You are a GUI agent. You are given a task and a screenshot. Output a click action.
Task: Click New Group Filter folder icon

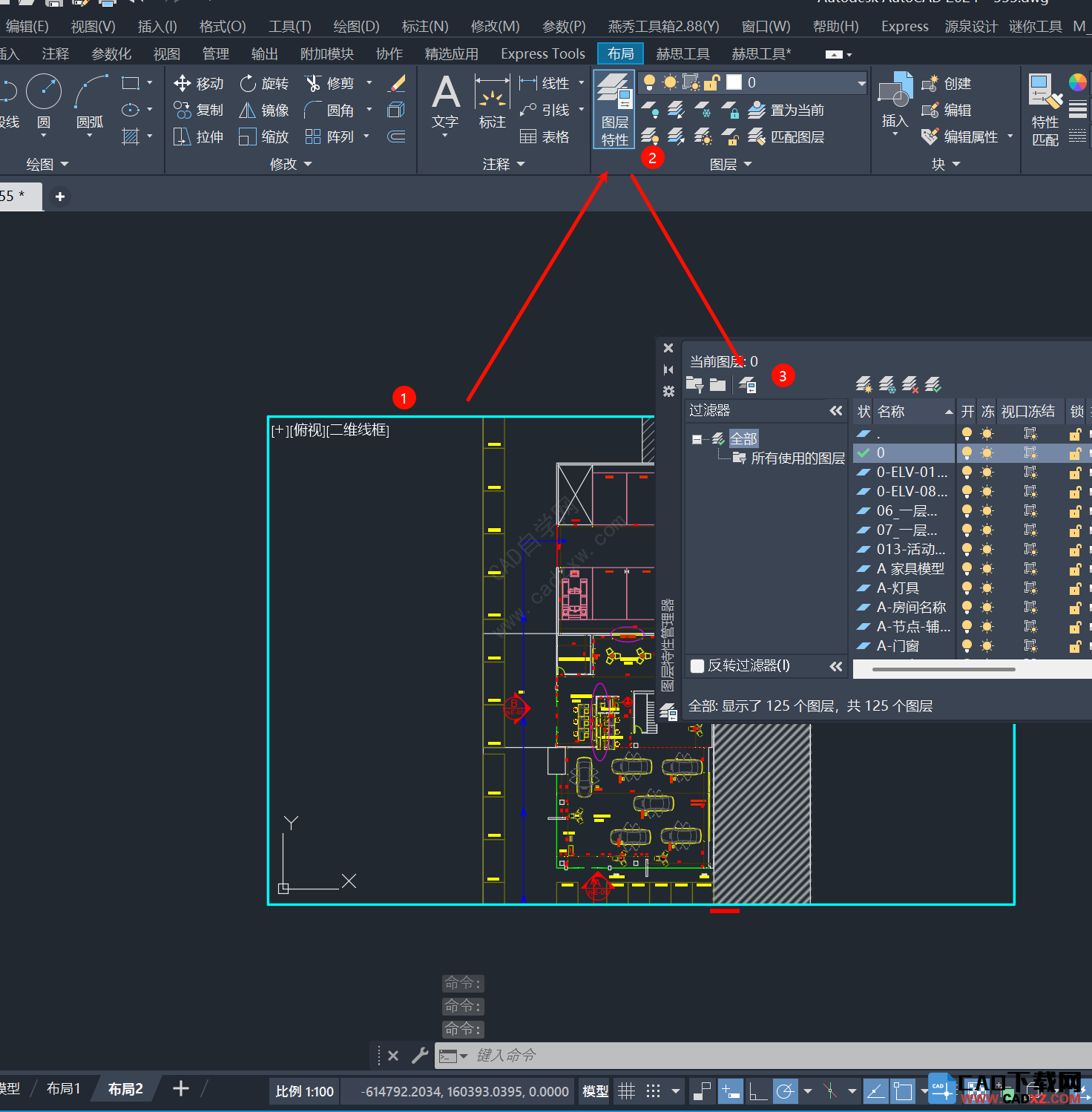[x=717, y=384]
